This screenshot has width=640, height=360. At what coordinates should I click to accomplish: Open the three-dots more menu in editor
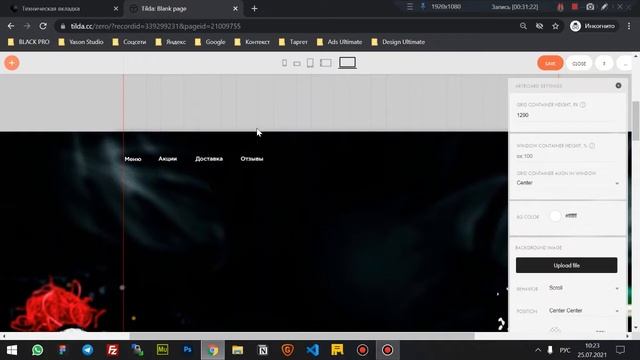624,63
